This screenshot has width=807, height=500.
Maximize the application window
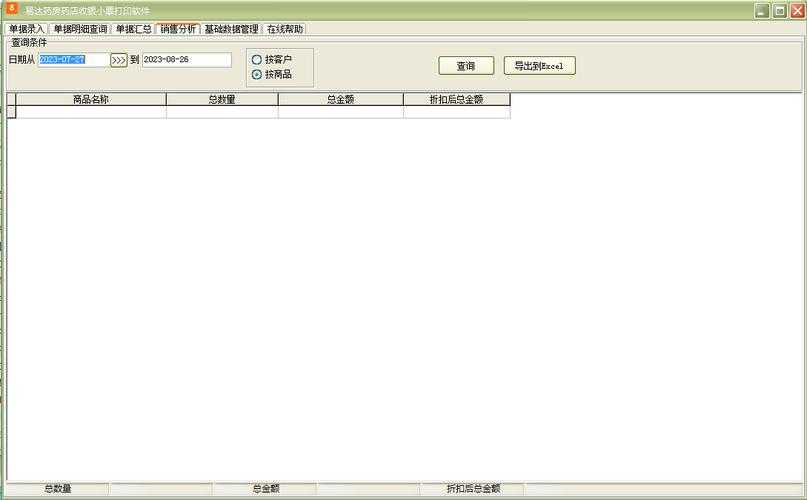click(780, 11)
